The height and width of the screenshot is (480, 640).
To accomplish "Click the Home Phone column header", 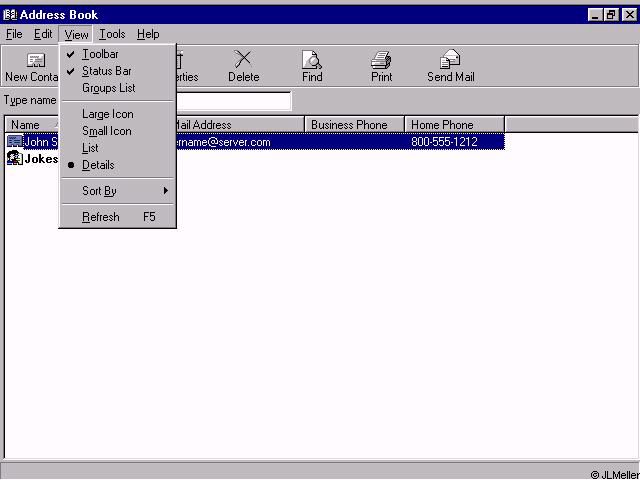I will [x=453, y=125].
